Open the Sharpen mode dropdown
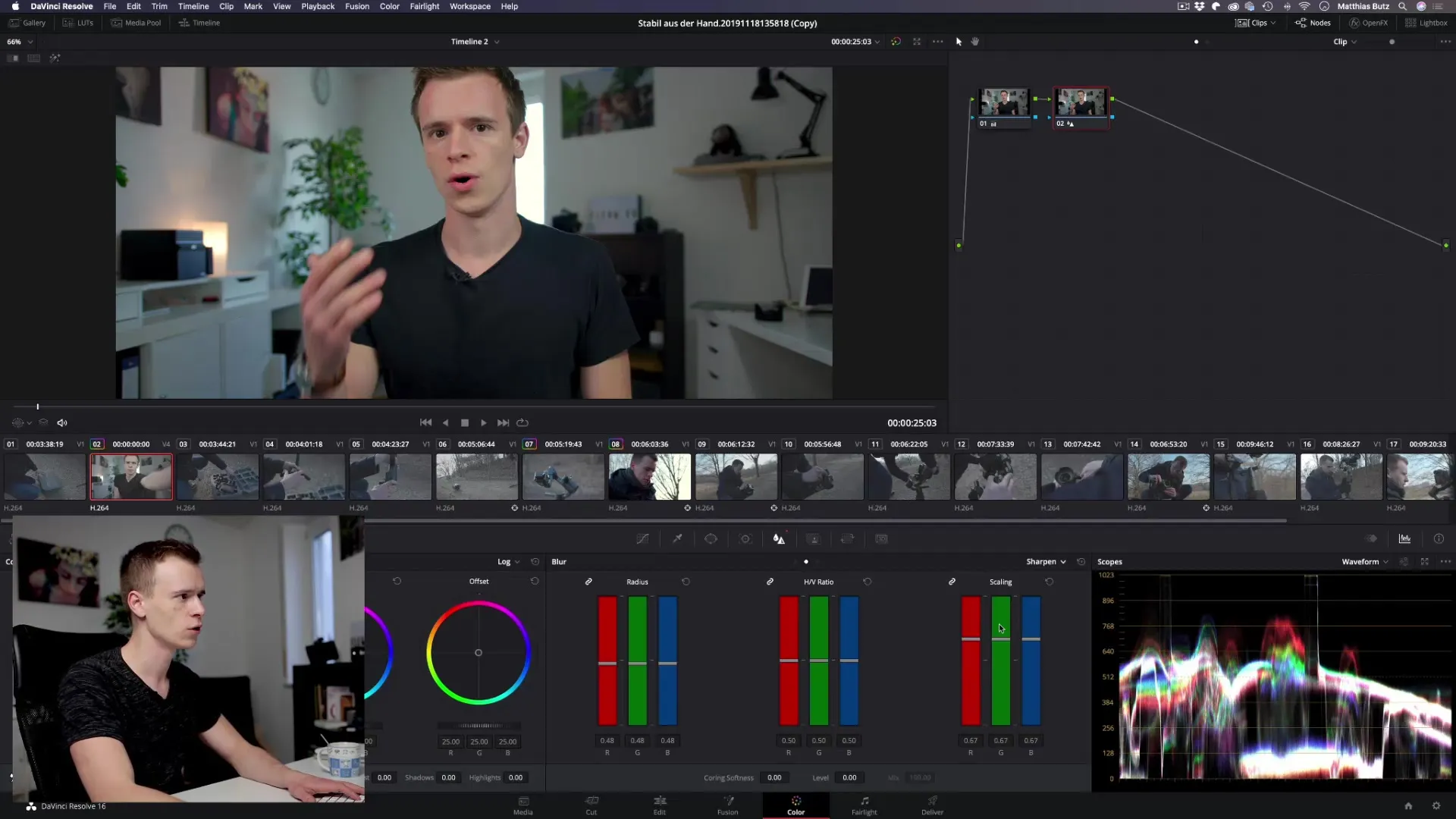The height and width of the screenshot is (819, 1456). click(x=1046, y=562)
